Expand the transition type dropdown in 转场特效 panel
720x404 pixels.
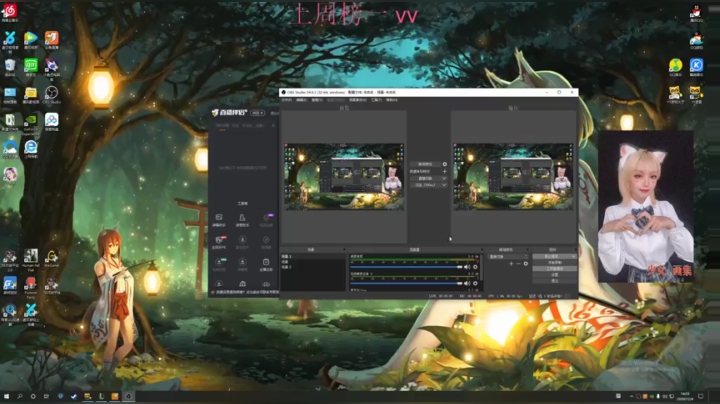point(508,257)
